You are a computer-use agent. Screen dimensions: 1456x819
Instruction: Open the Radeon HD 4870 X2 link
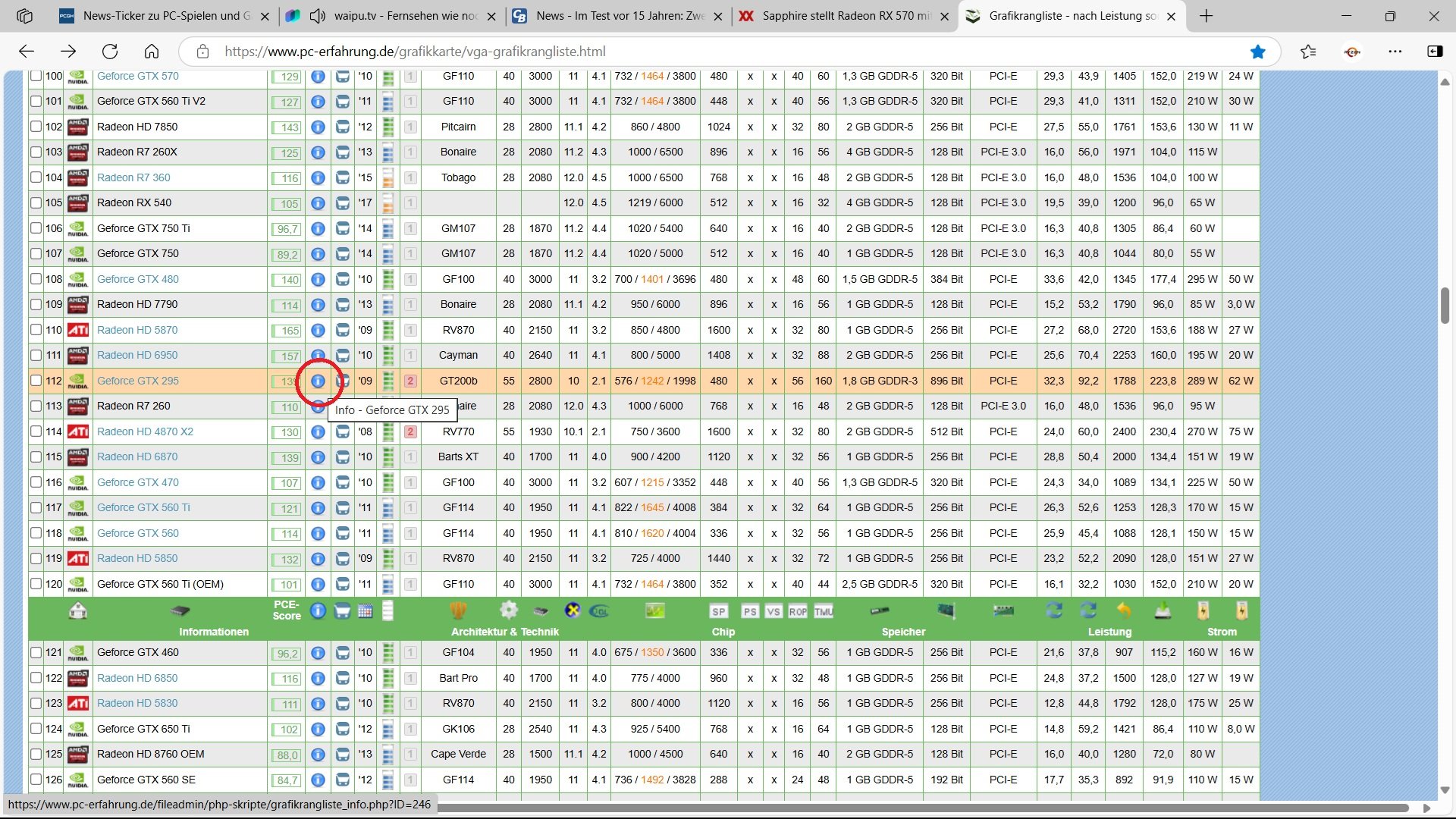[x=145, y=431]
